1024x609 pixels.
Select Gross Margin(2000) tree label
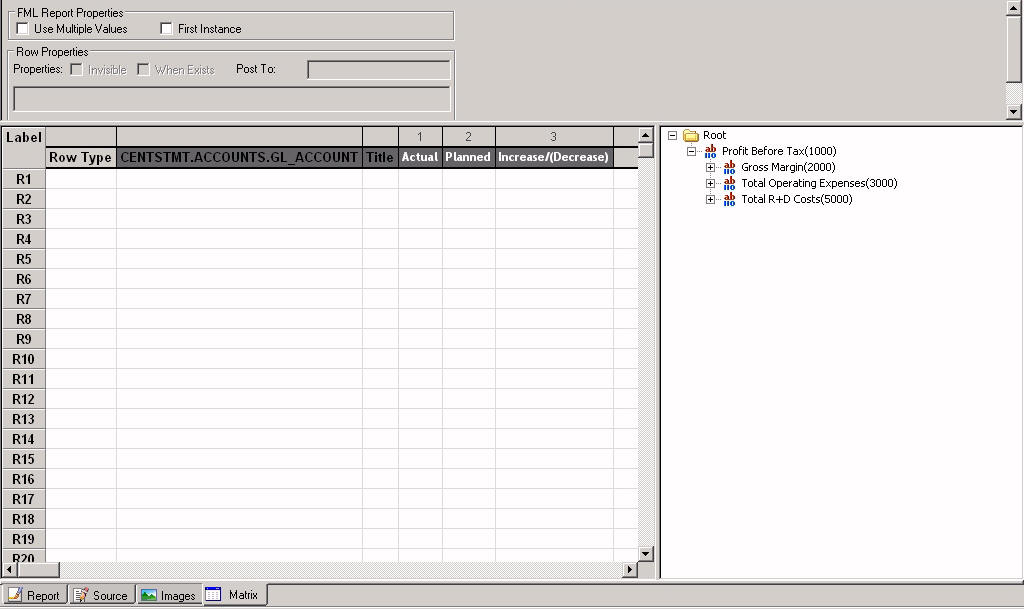click(788, 167)
